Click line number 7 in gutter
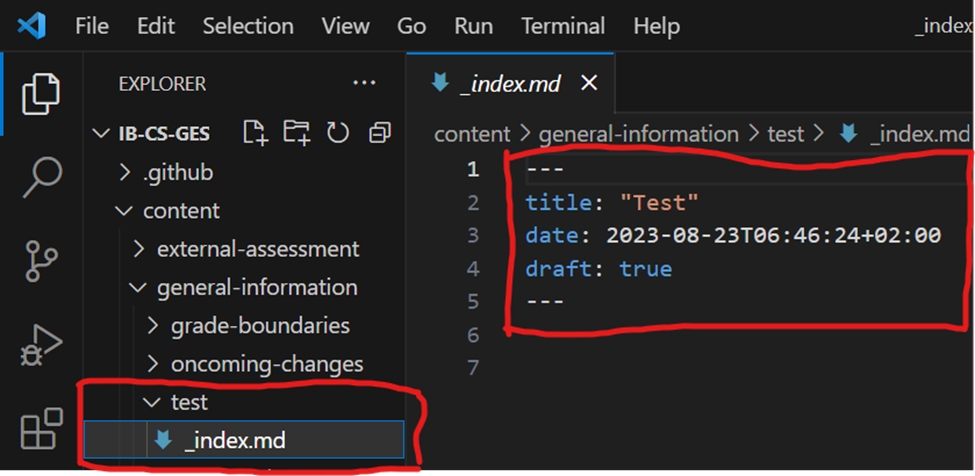The image size is (975, 476). [x=473, y=368]
